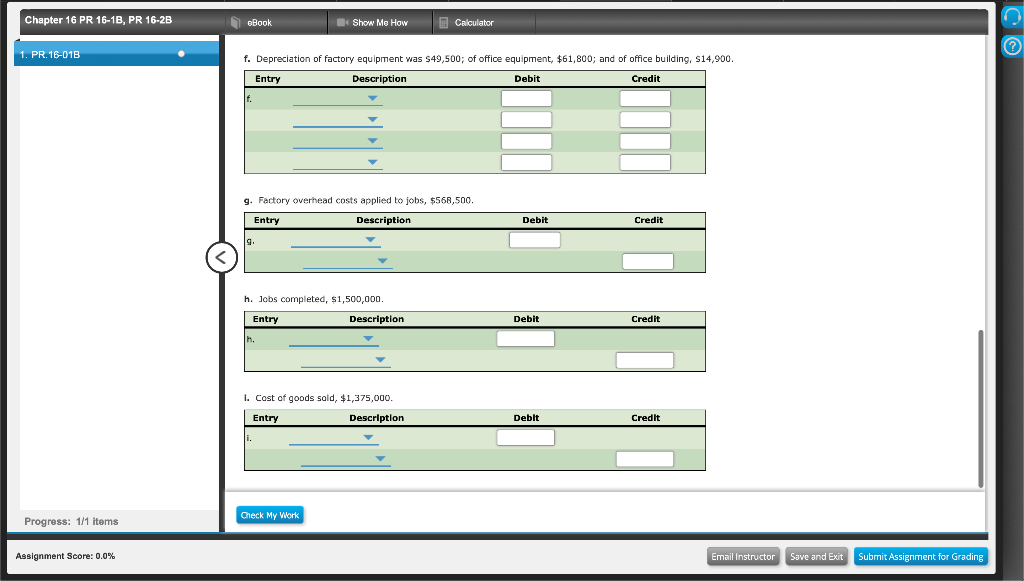The width and height of the screenshot is (1024, 581).
Task: Click the previous item chevron arrow
Action: tap(221, 257)
